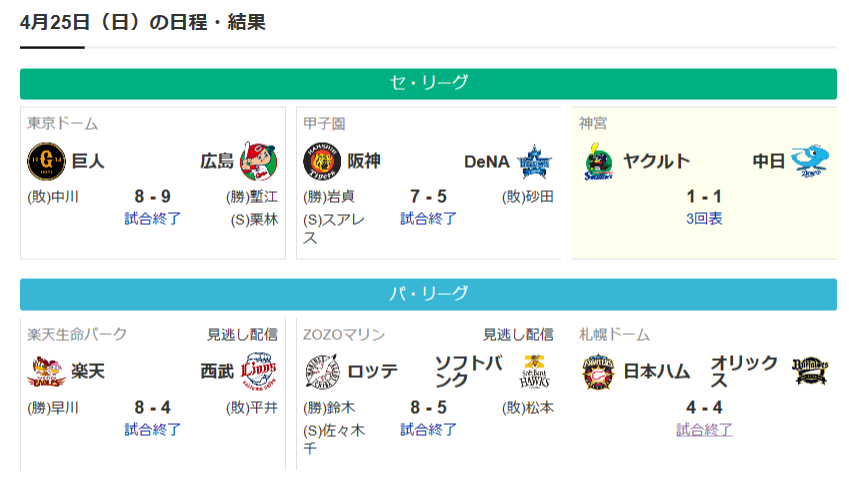Click the Rakuten Eagles team logo
849x477 pixels.
[46, 371]
